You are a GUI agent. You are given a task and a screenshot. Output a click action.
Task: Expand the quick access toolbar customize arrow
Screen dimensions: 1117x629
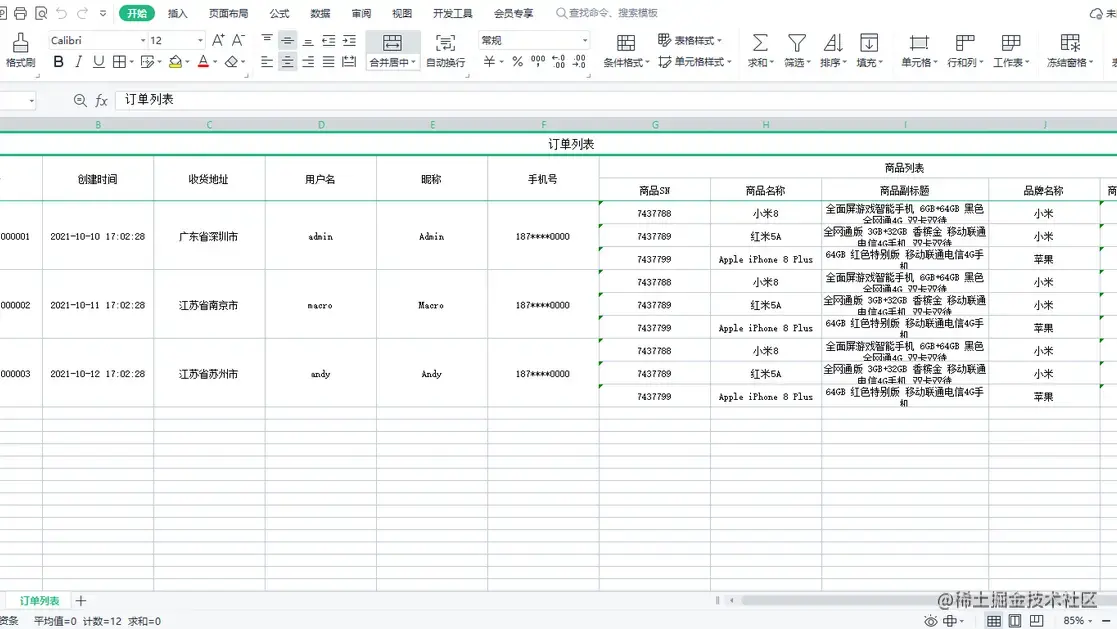click(103, 13)
